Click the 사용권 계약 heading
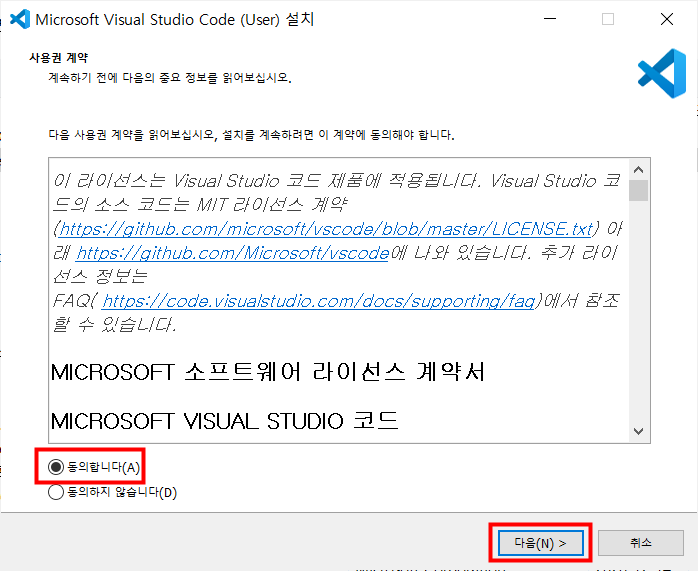The image size is (698, 571). click(x=58, y=57)
